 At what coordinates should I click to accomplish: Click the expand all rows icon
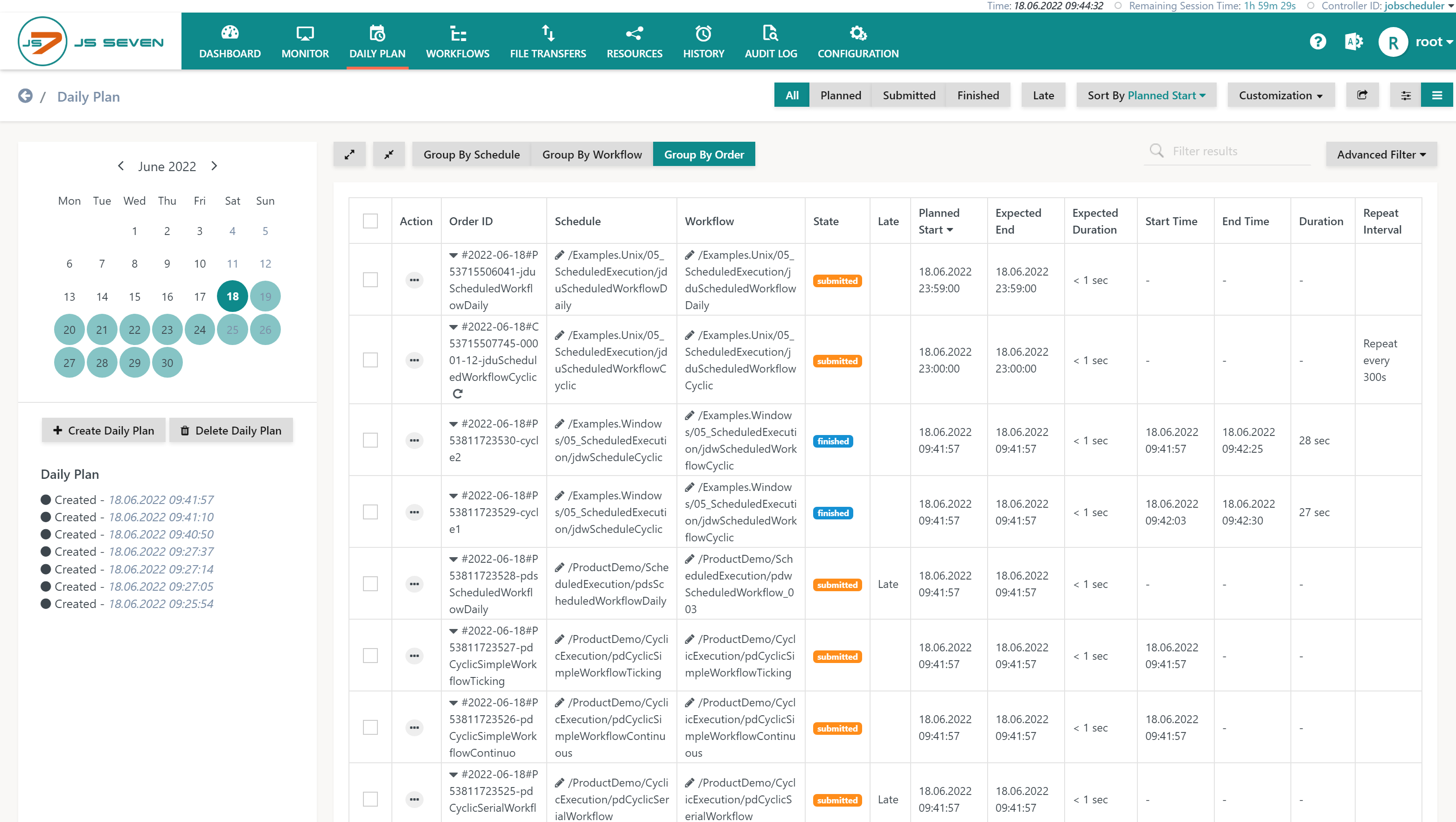point(349,154)
